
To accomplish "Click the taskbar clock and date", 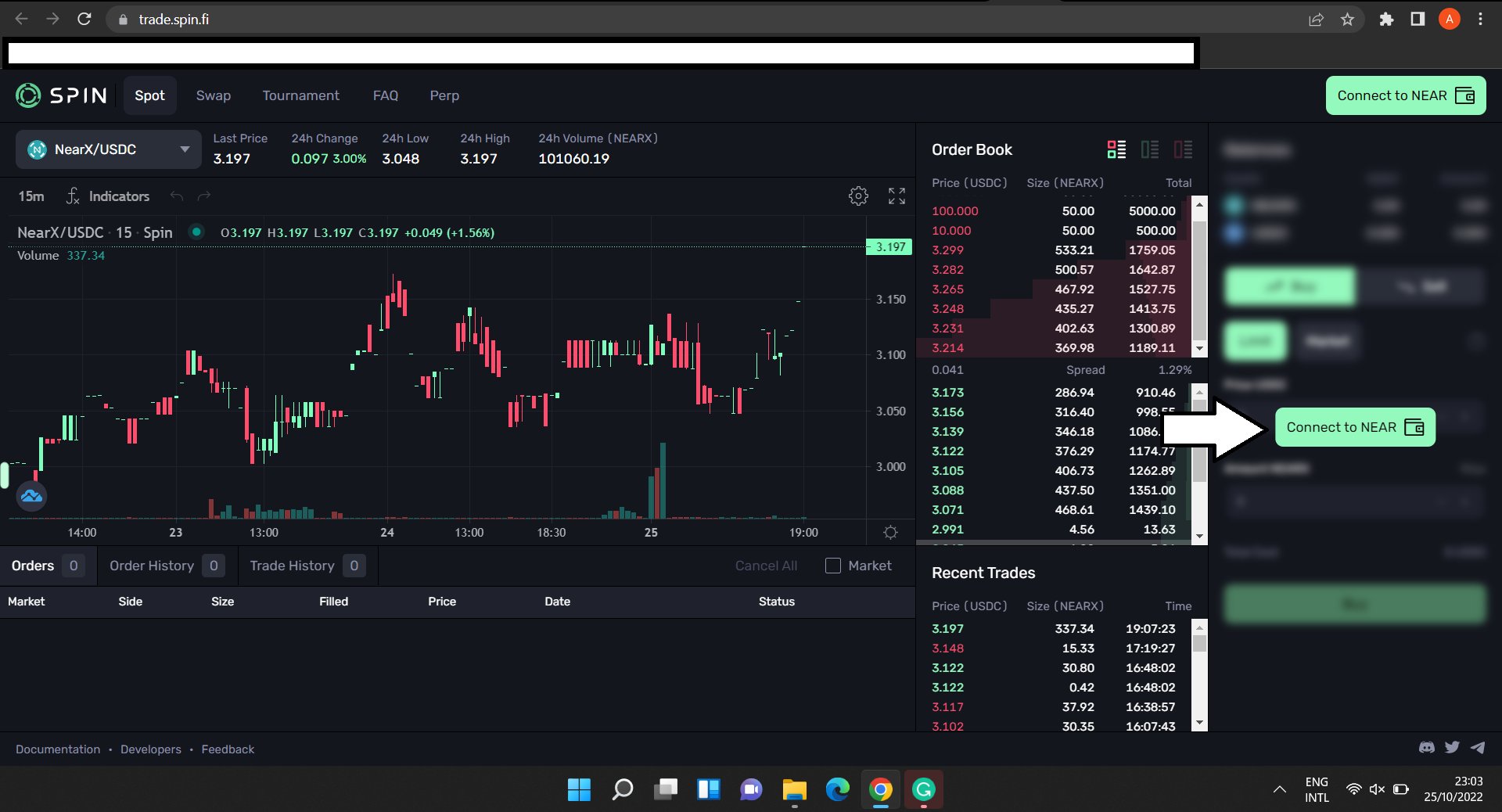I will pyautogui.click(x=1453, y=789).
